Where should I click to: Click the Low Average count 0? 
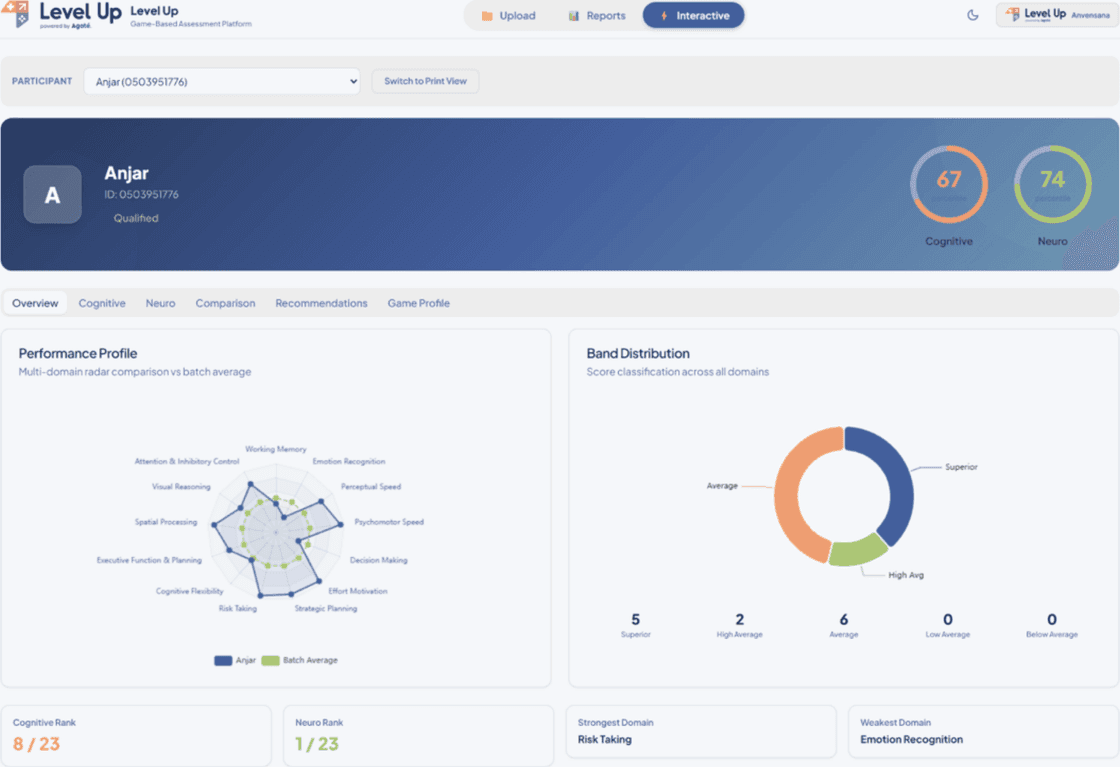pyautogui.click(x=948, y=619)
